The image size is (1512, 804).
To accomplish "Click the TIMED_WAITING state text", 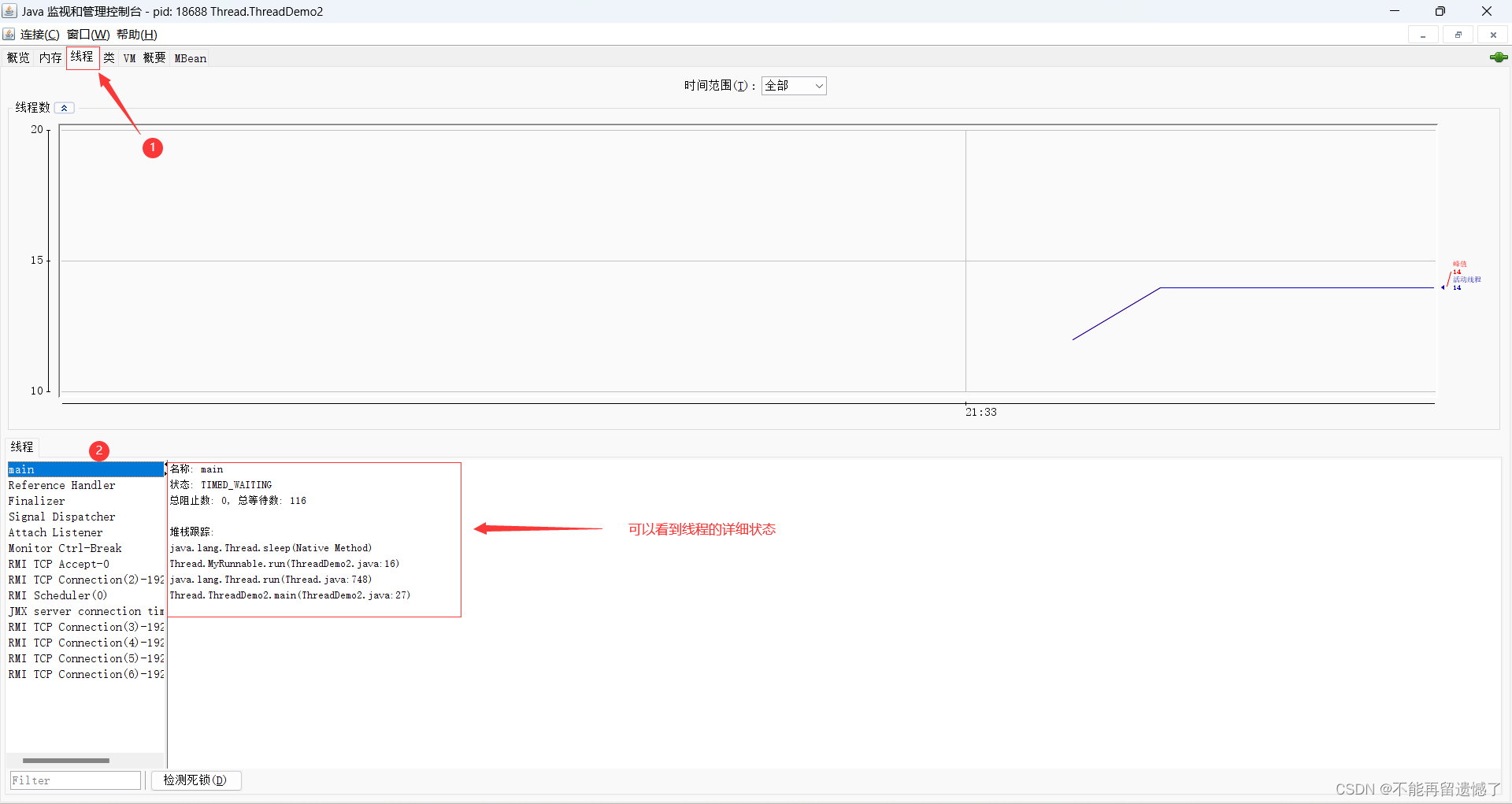I will click(x=236, y=485).
